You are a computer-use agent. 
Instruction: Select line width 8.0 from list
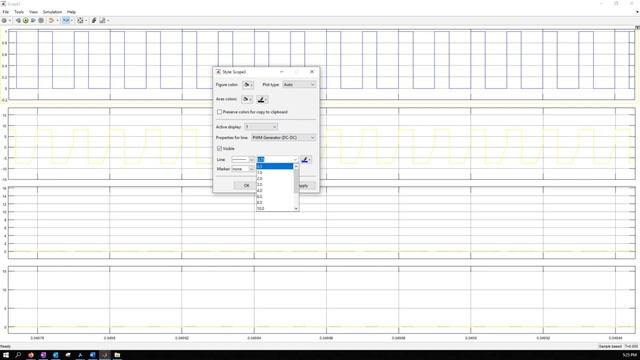[275, 202]
